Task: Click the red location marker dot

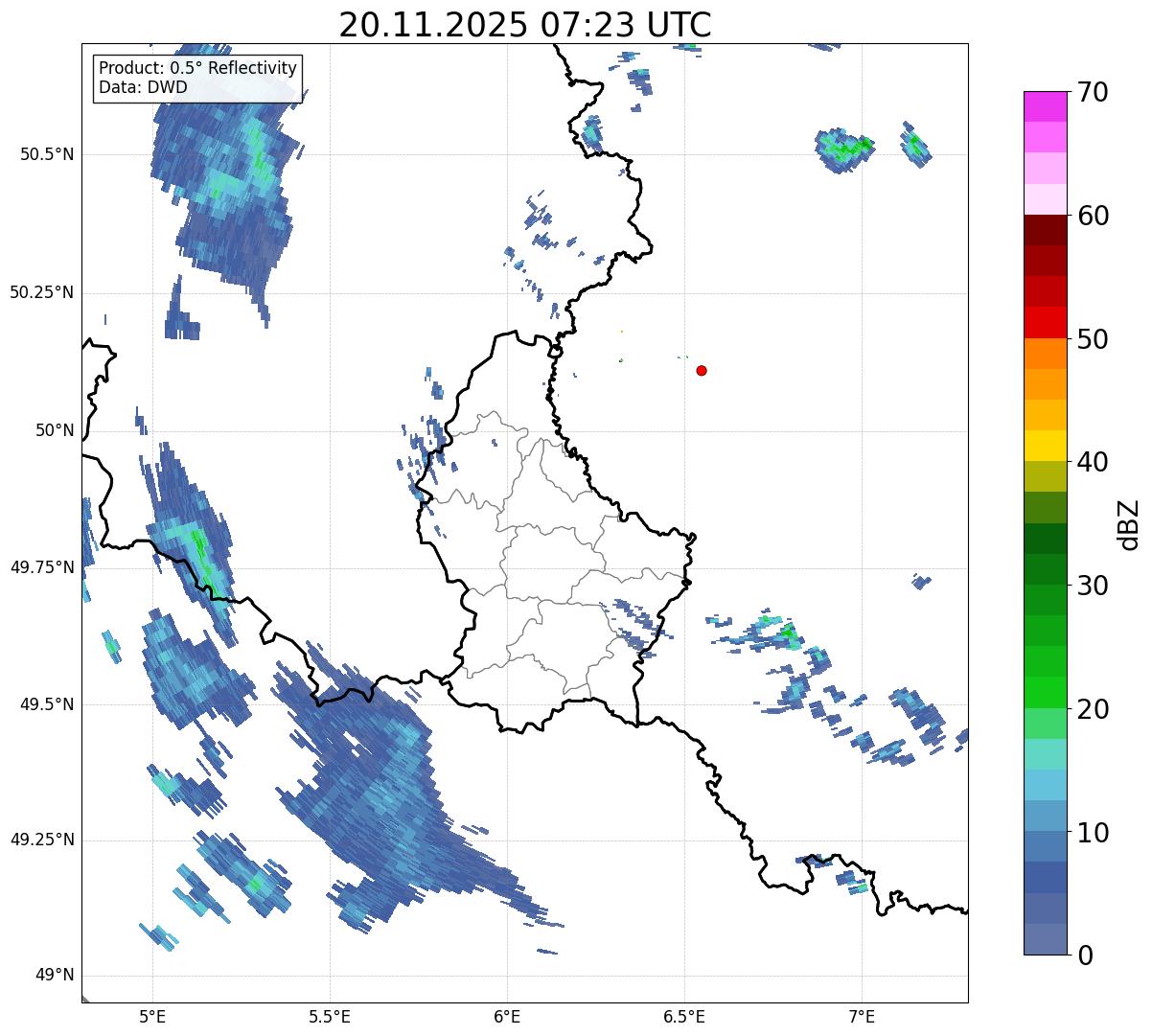Action: click(702, 370)
